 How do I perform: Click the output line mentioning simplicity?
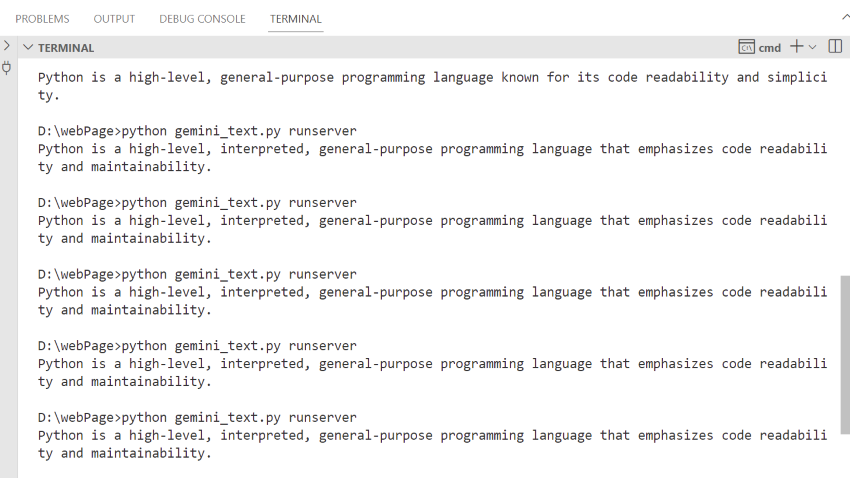tap(432, 77)
